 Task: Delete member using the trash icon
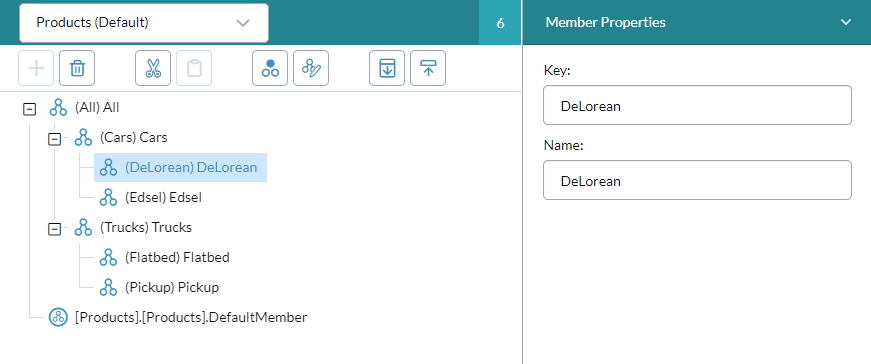click(77, 68)
